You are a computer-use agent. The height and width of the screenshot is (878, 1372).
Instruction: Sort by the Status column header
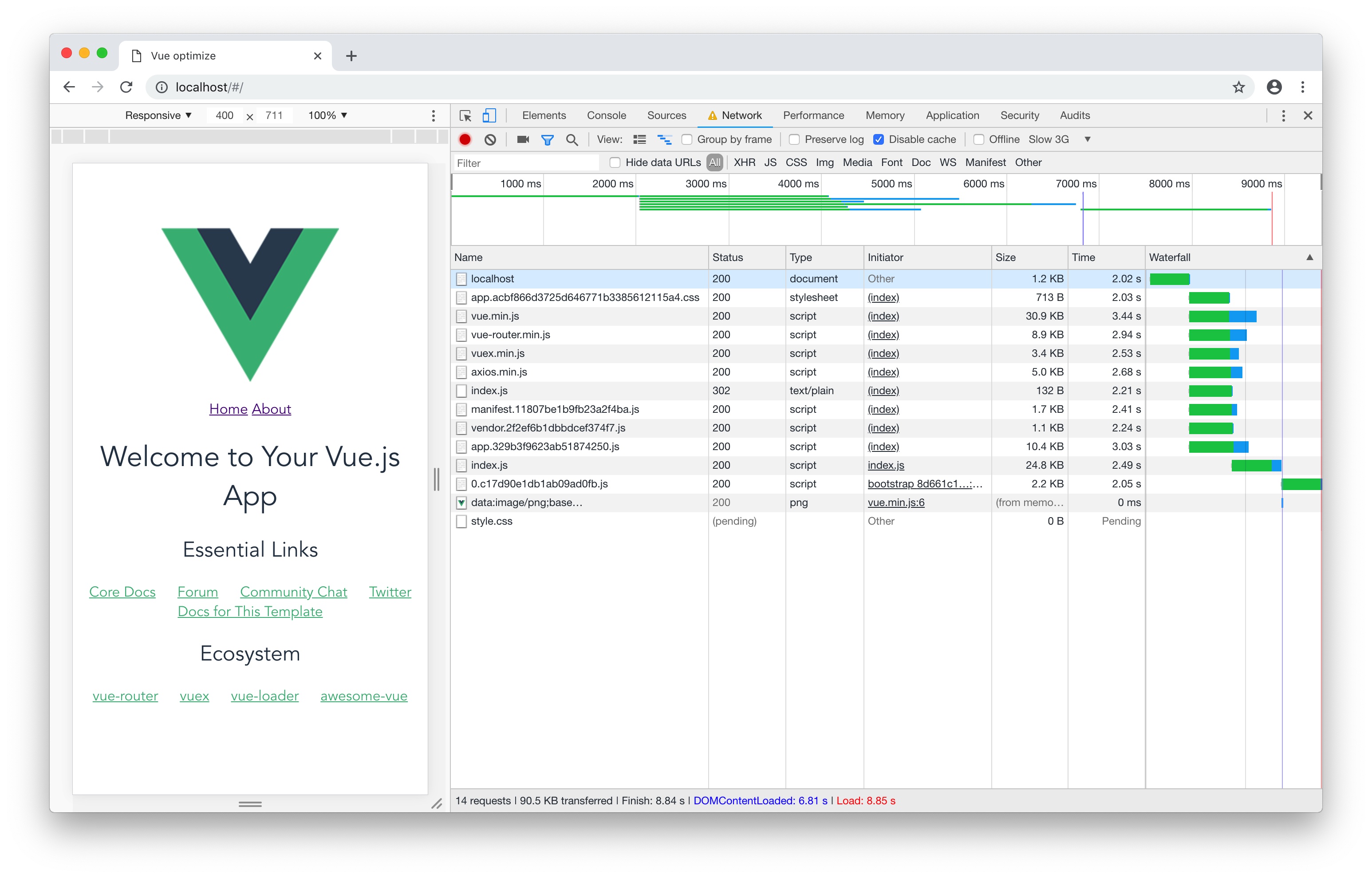tap(746, 258)
